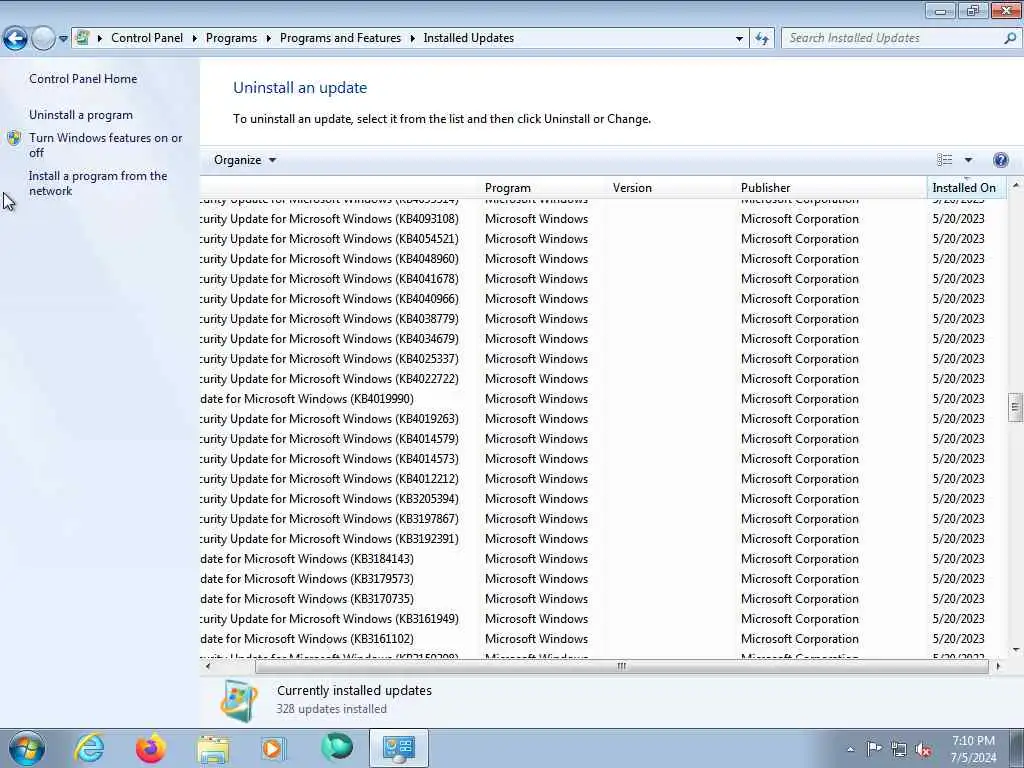Open the Organize menu
This screenshot has width=1024, height=768.
coord(245,160)
